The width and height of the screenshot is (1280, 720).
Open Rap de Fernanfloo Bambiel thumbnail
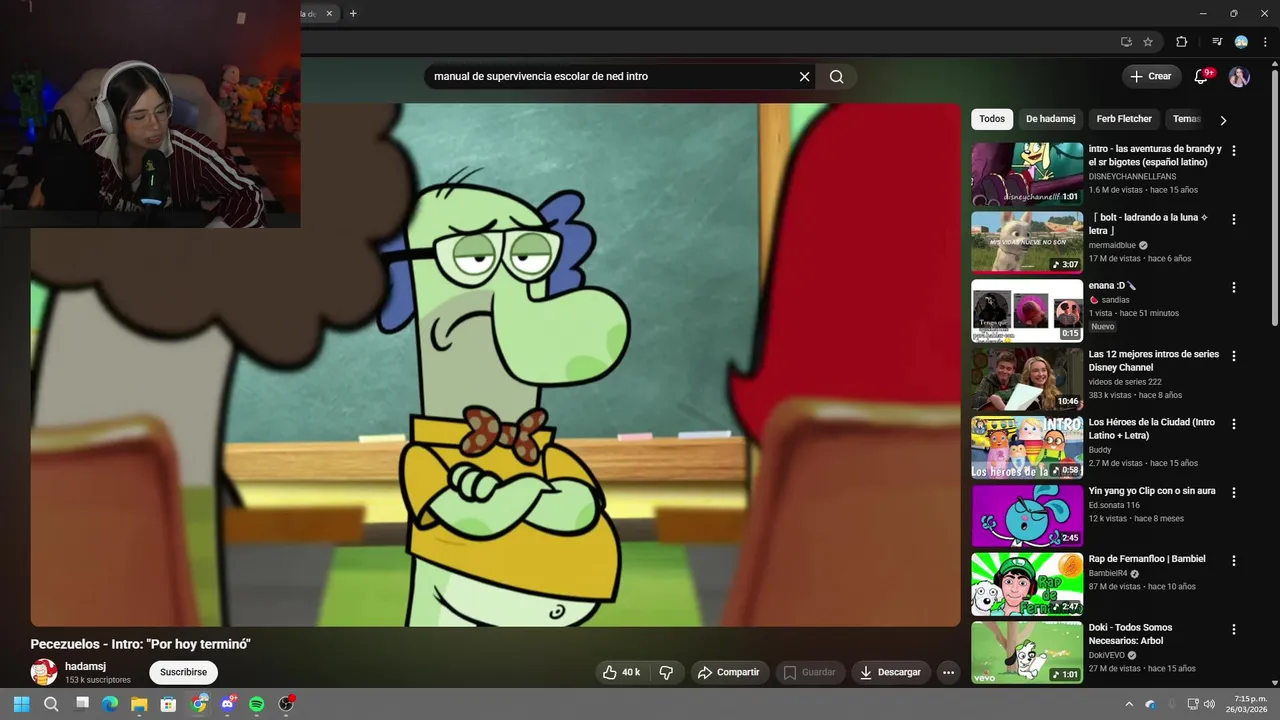1027,584
